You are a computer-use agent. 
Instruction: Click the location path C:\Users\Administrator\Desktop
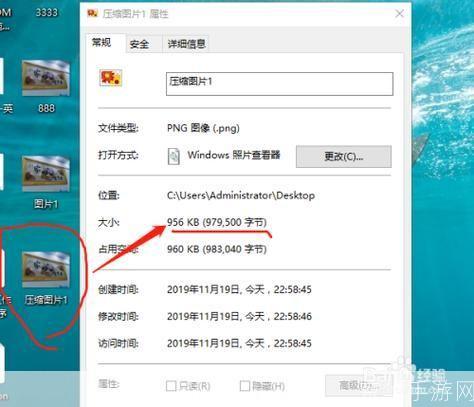[241, 195]
